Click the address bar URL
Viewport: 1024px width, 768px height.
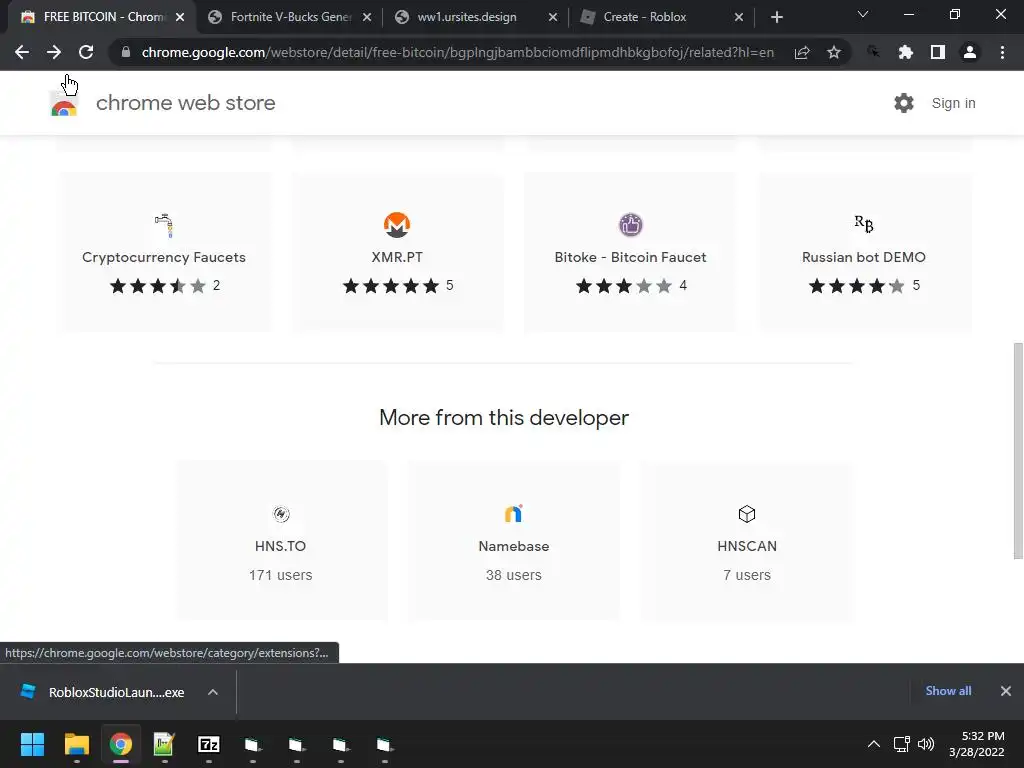(457, 52)
